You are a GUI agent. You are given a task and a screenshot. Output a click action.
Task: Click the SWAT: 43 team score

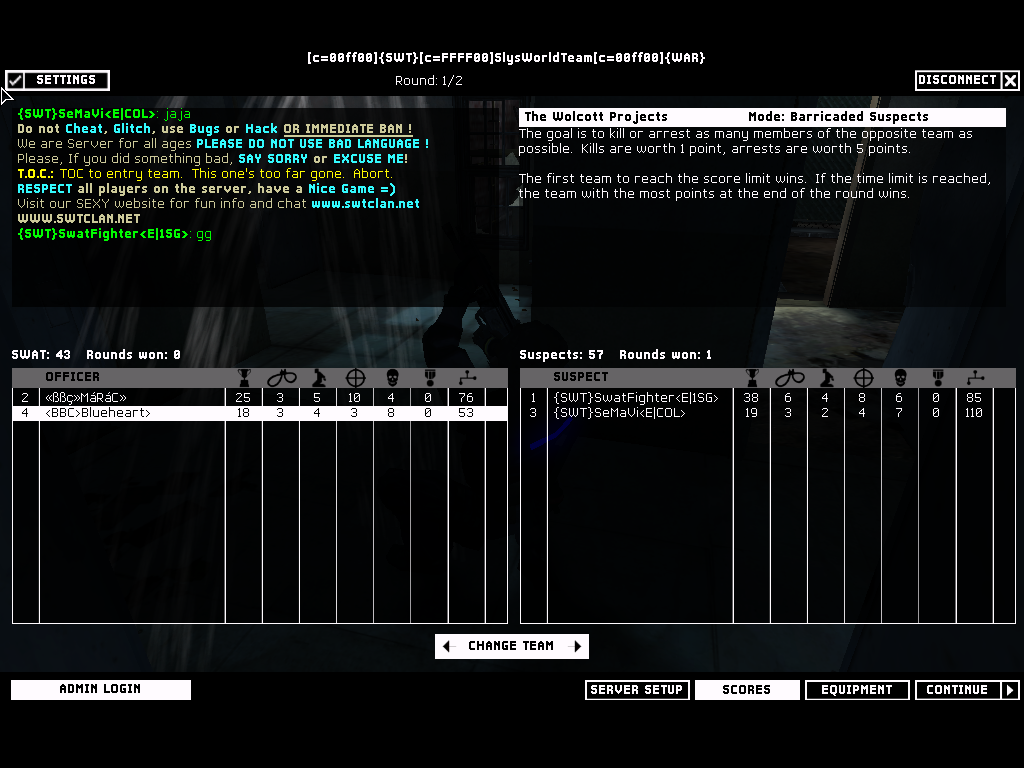pos(41,355)
